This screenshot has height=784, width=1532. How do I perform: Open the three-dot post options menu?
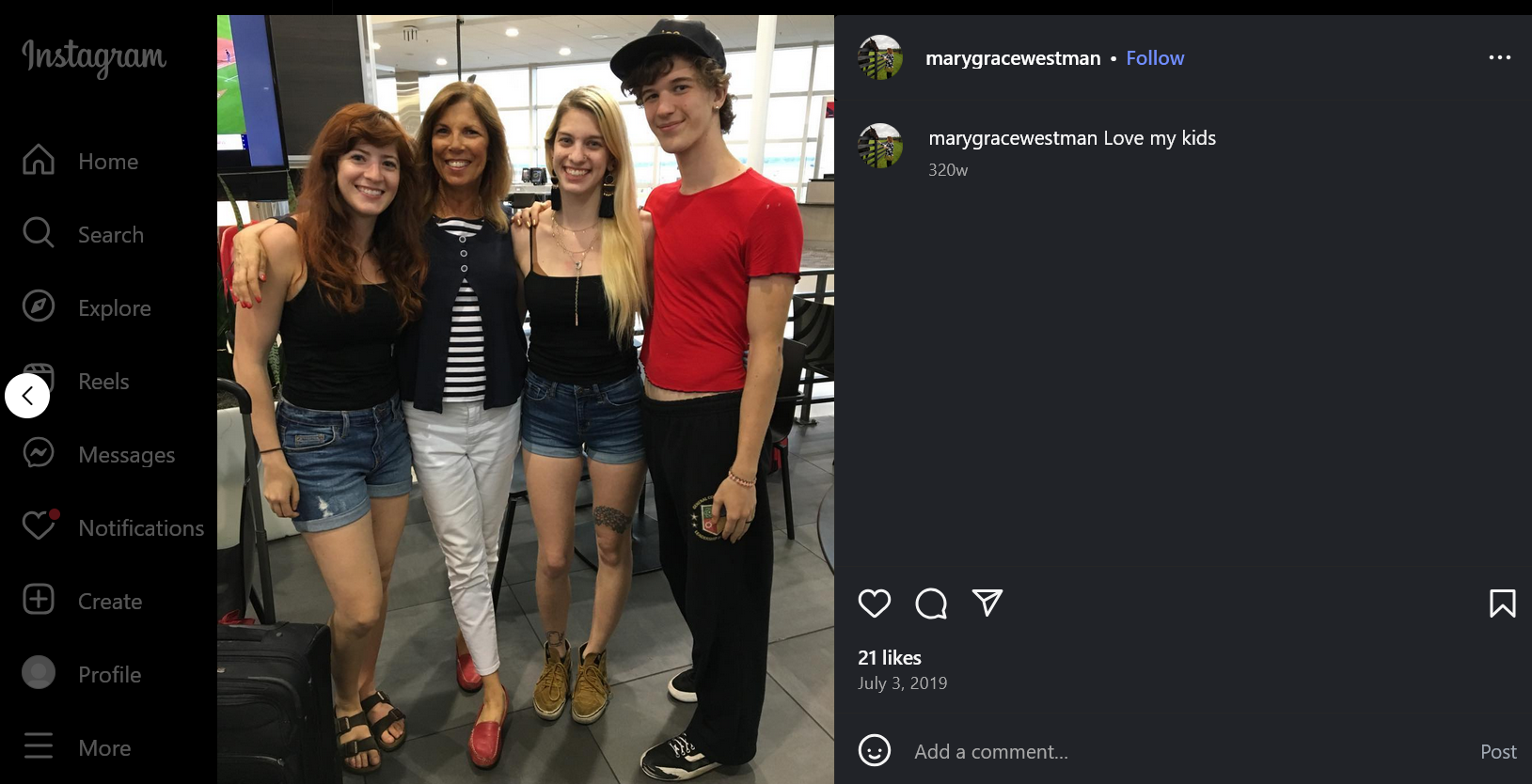coord(1499,57)
